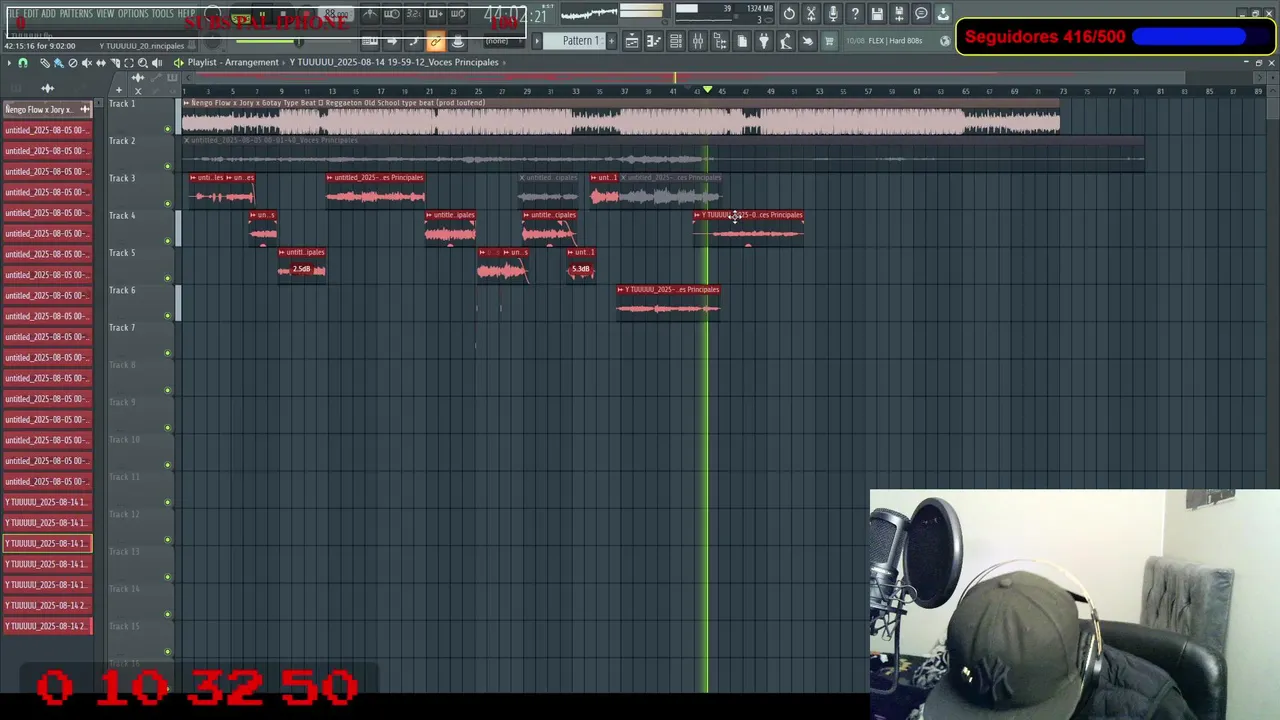This screenshot has height=720, width=1280.
Task: Click the export download arrow icon
Action: click(943, 13)
